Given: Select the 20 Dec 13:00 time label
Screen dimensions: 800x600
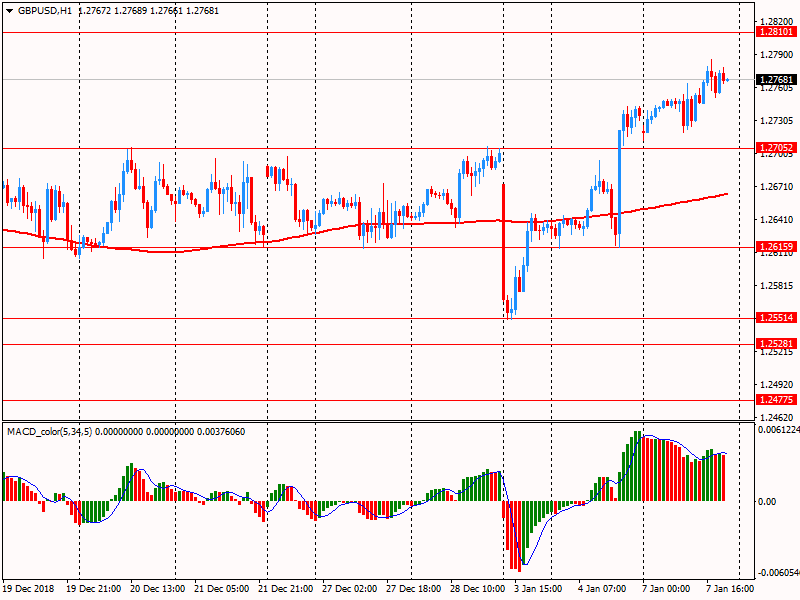Looking at the screenshot, I should (158, 590).
